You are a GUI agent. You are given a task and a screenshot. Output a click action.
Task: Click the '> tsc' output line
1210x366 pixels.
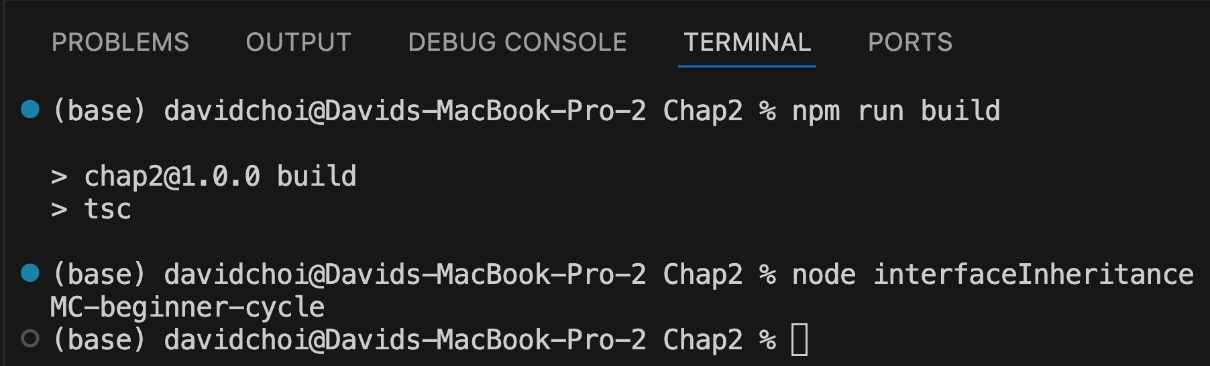[x=91, y=211]
